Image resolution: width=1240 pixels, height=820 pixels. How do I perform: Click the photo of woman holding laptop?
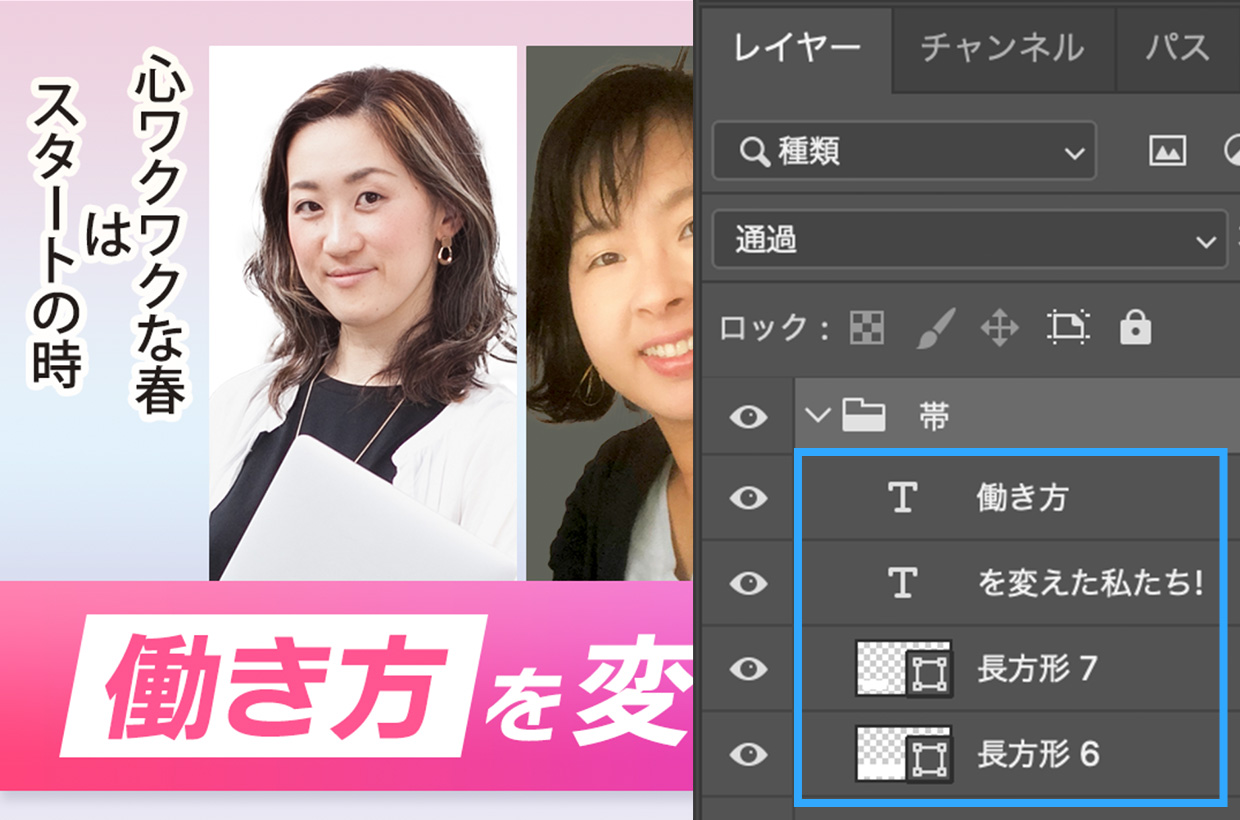click(363, 313)
